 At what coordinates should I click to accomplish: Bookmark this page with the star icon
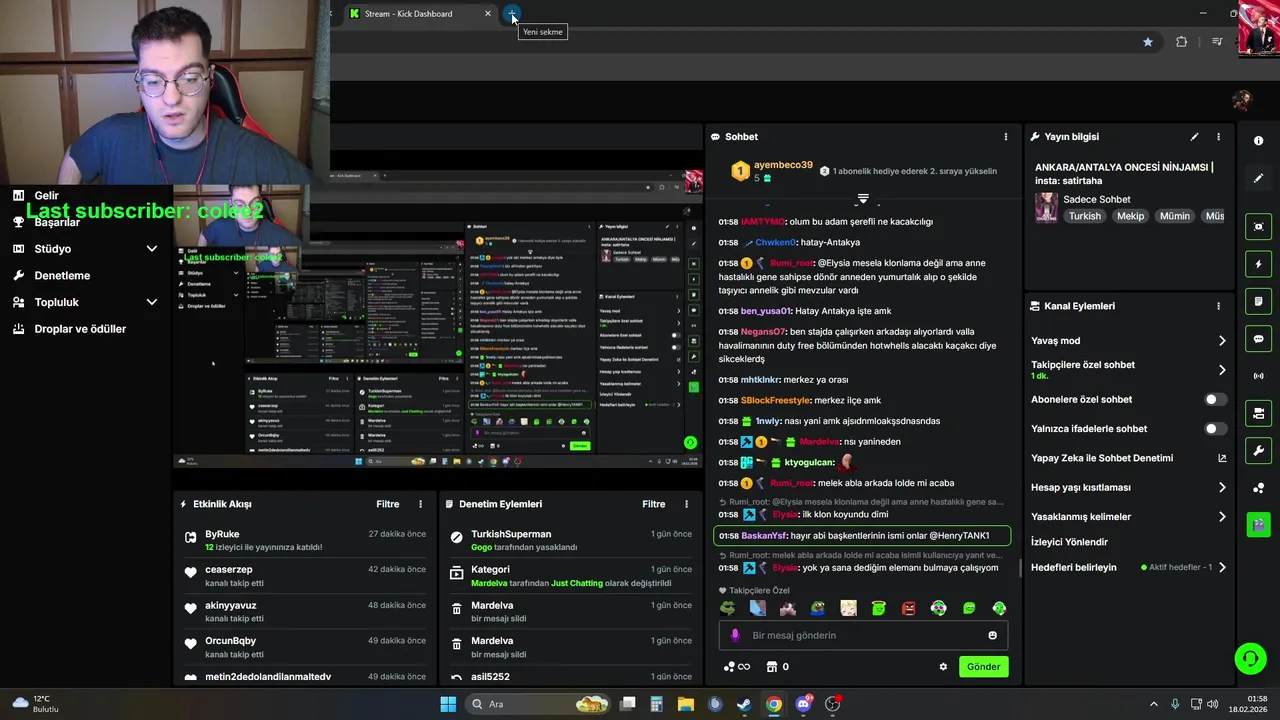[1147, 42]
